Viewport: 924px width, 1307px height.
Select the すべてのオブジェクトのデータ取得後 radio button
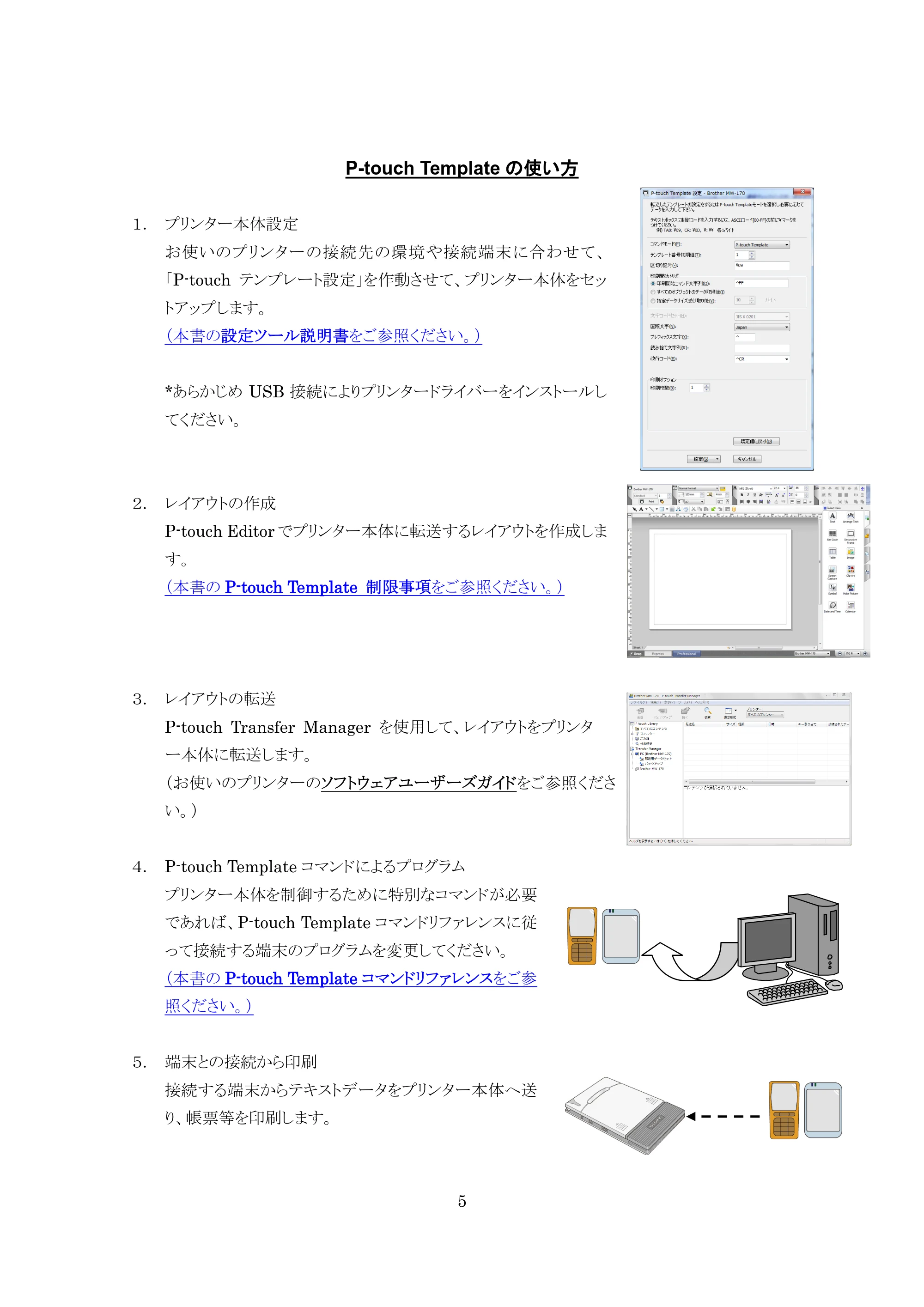tap(653, 292)
